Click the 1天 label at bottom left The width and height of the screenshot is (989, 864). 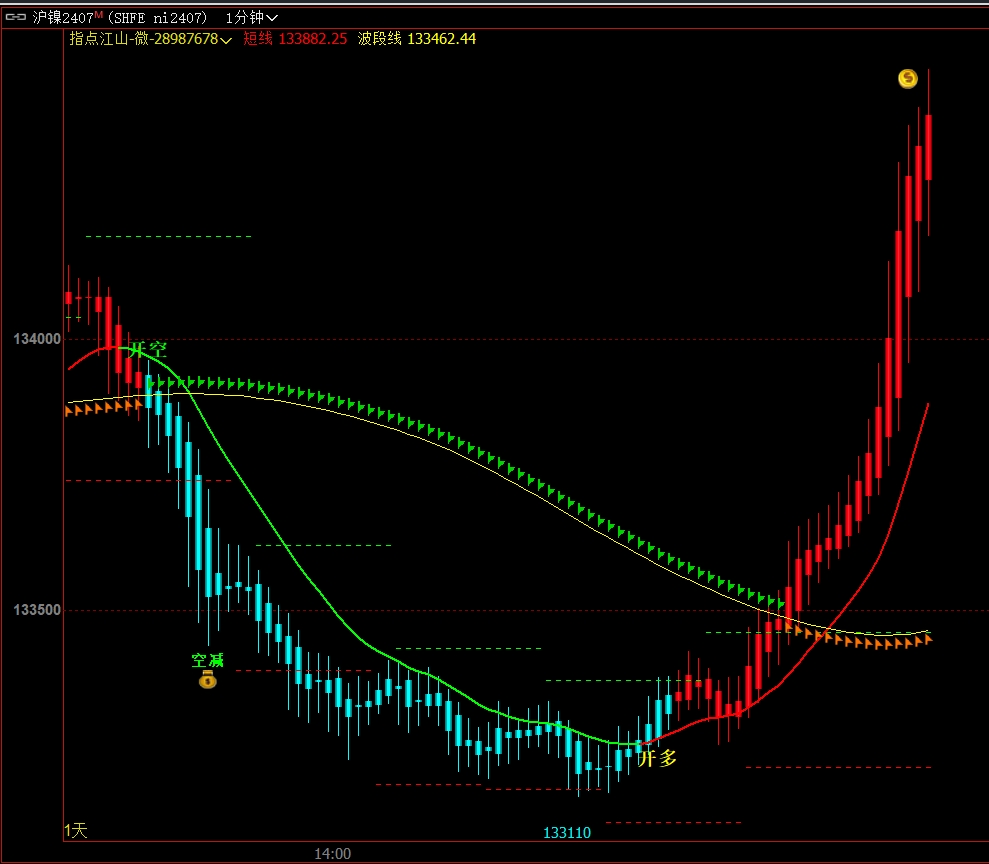tap(76, 831)
